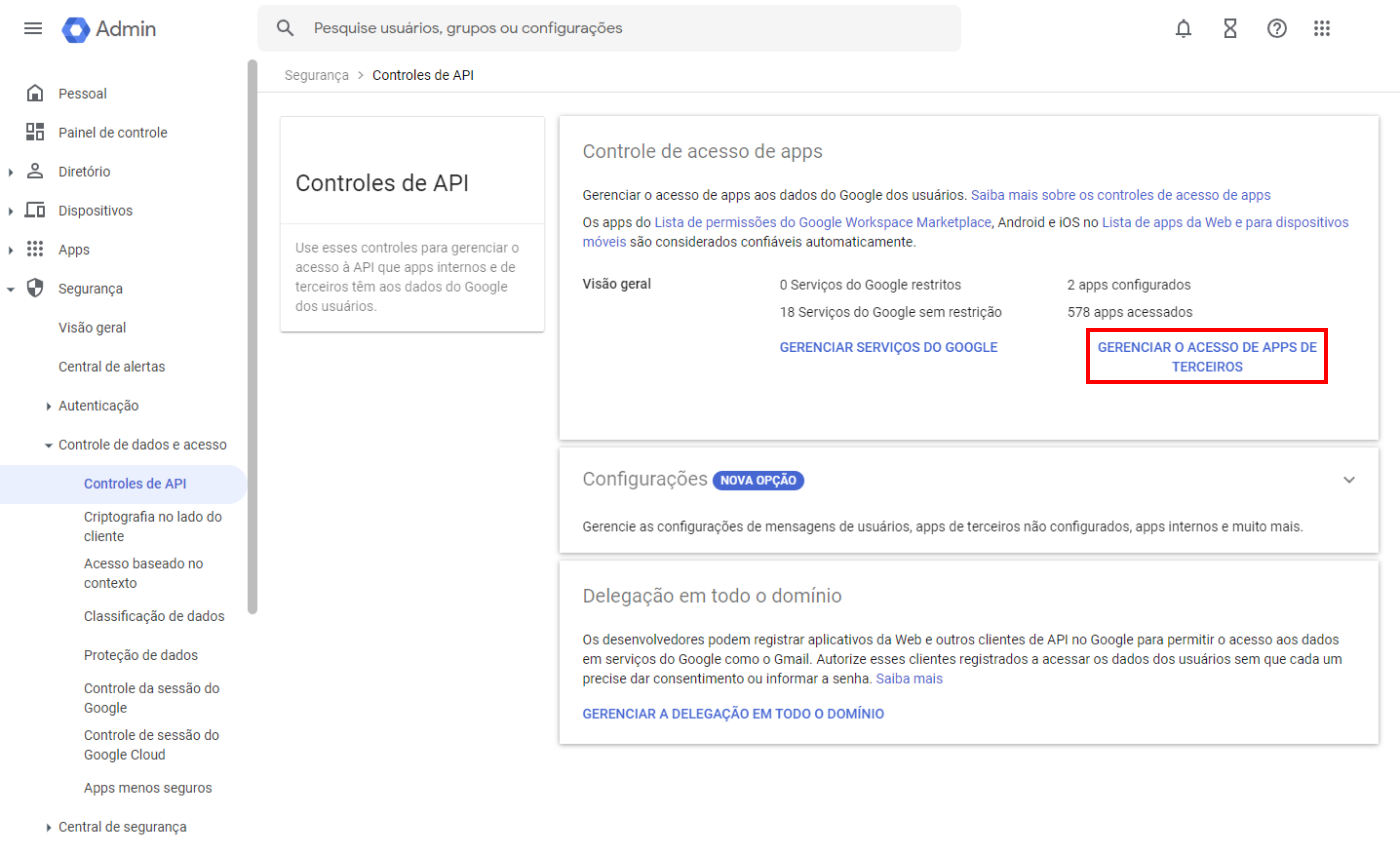Expand the Autenticação submenu arrow

pyautogui.click(x=49, y=406)
